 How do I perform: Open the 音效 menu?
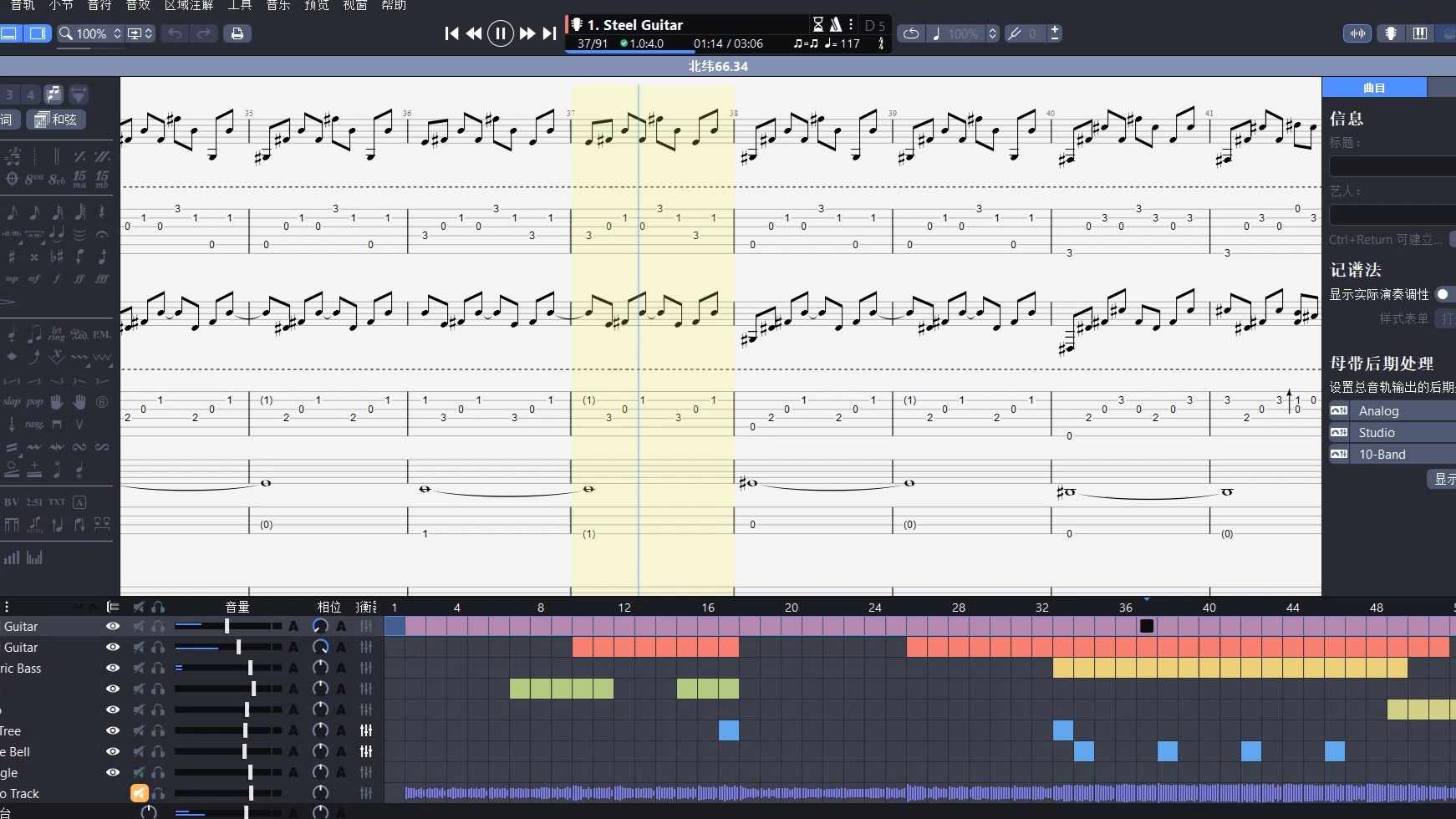138,5
